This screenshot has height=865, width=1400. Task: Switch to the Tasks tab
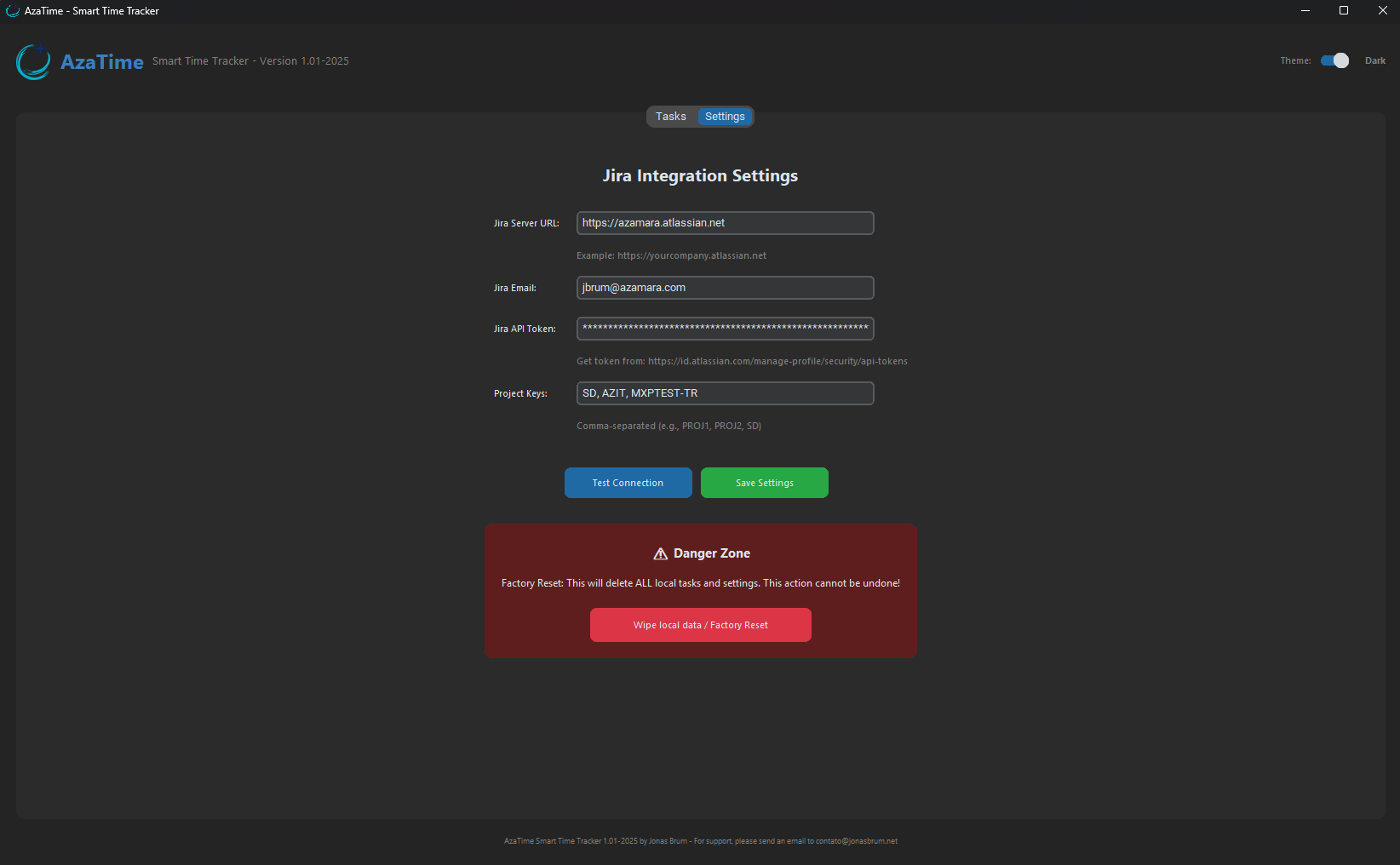pyautogui.click(x=670, y=117)
